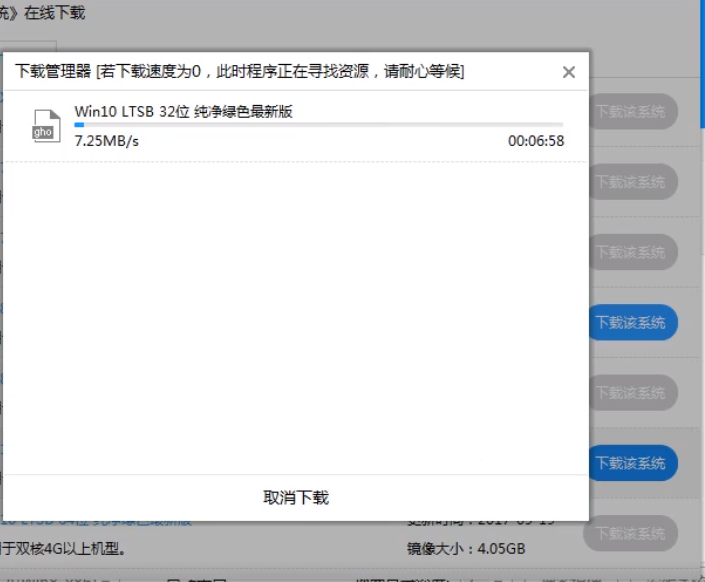Image resolution: width=705 pixels, height=582 pixels.
Task: Select the Win10 LTSB 32位 download entry name
Action: (183, 111)
